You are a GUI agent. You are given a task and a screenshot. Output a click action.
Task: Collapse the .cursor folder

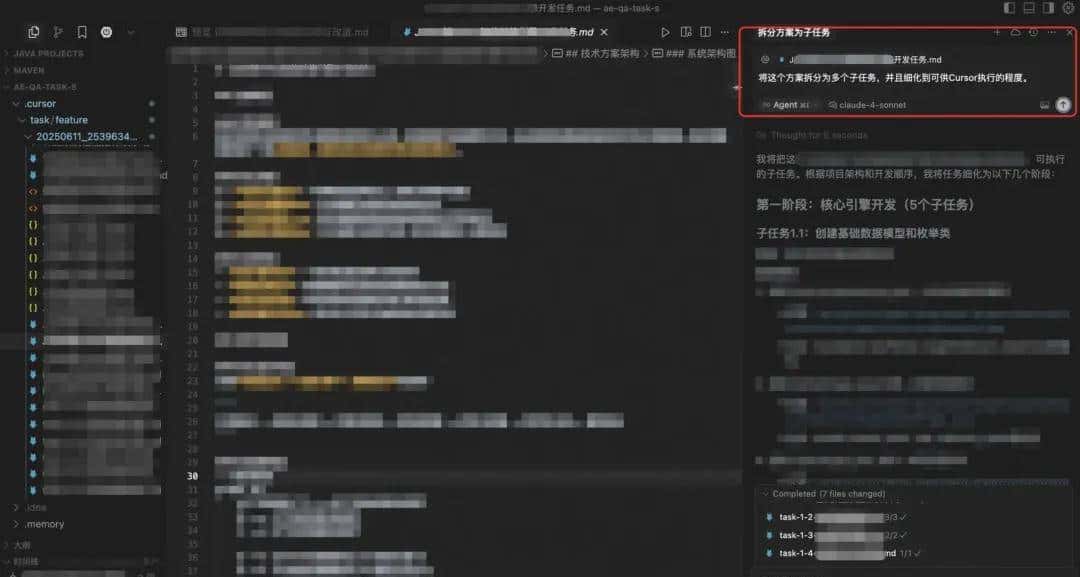click(40, 103)
